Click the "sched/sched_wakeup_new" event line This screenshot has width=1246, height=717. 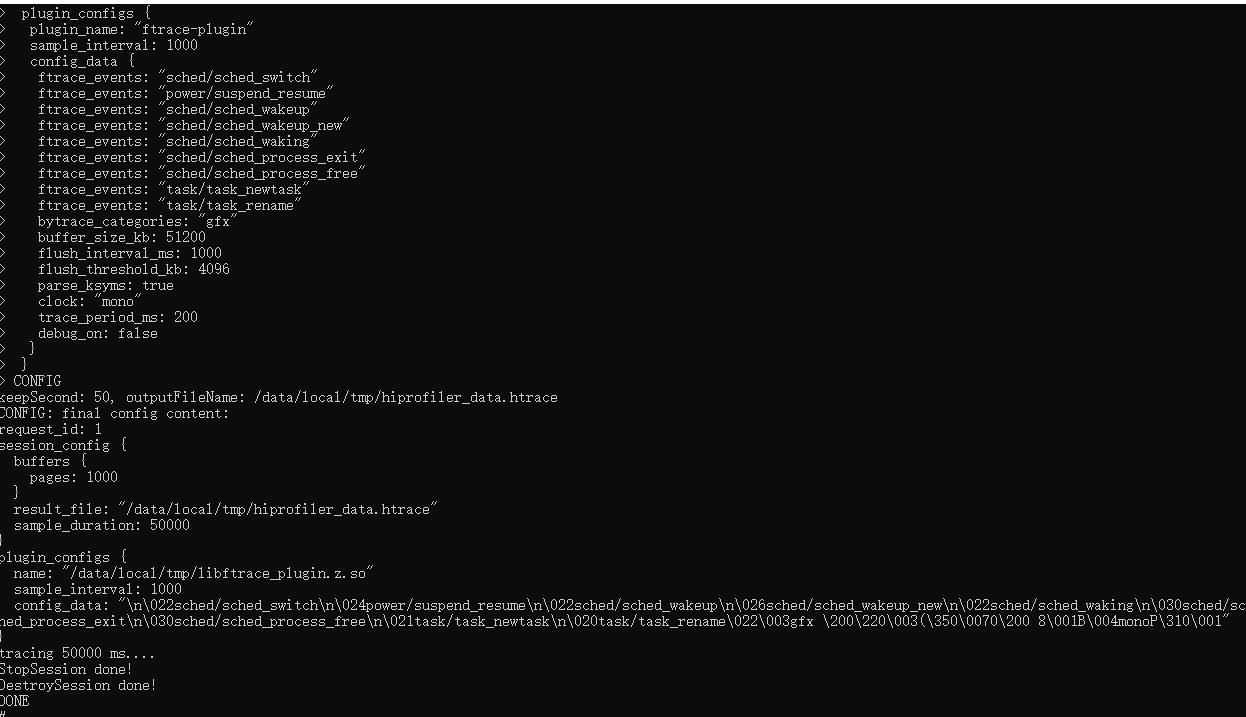click(194, 125)
